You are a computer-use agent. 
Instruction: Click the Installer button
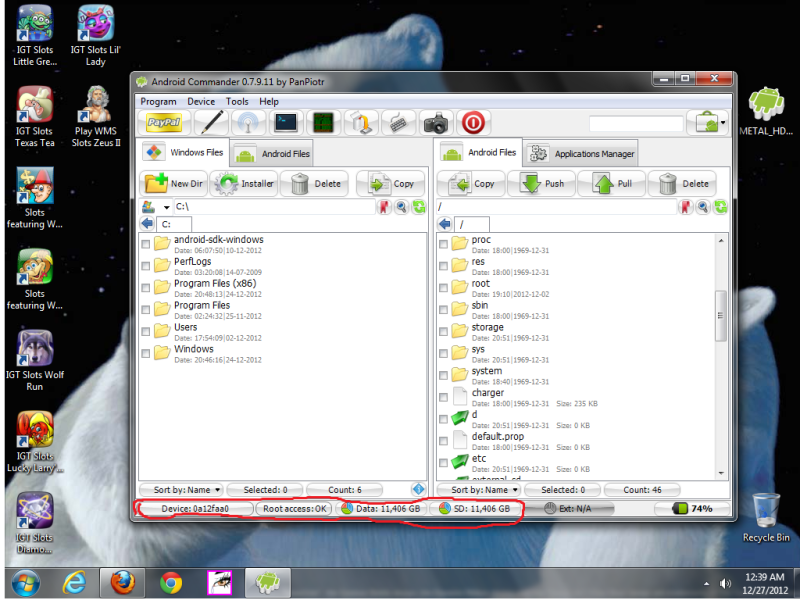244,184
